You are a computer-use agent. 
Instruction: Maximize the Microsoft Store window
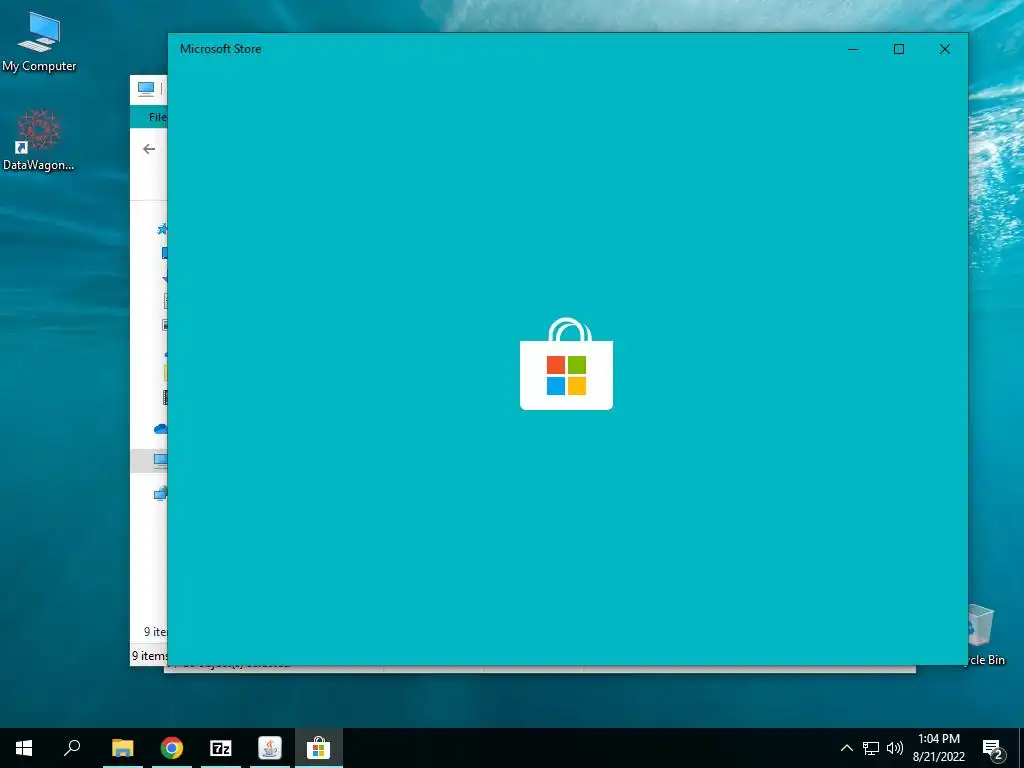899,49
